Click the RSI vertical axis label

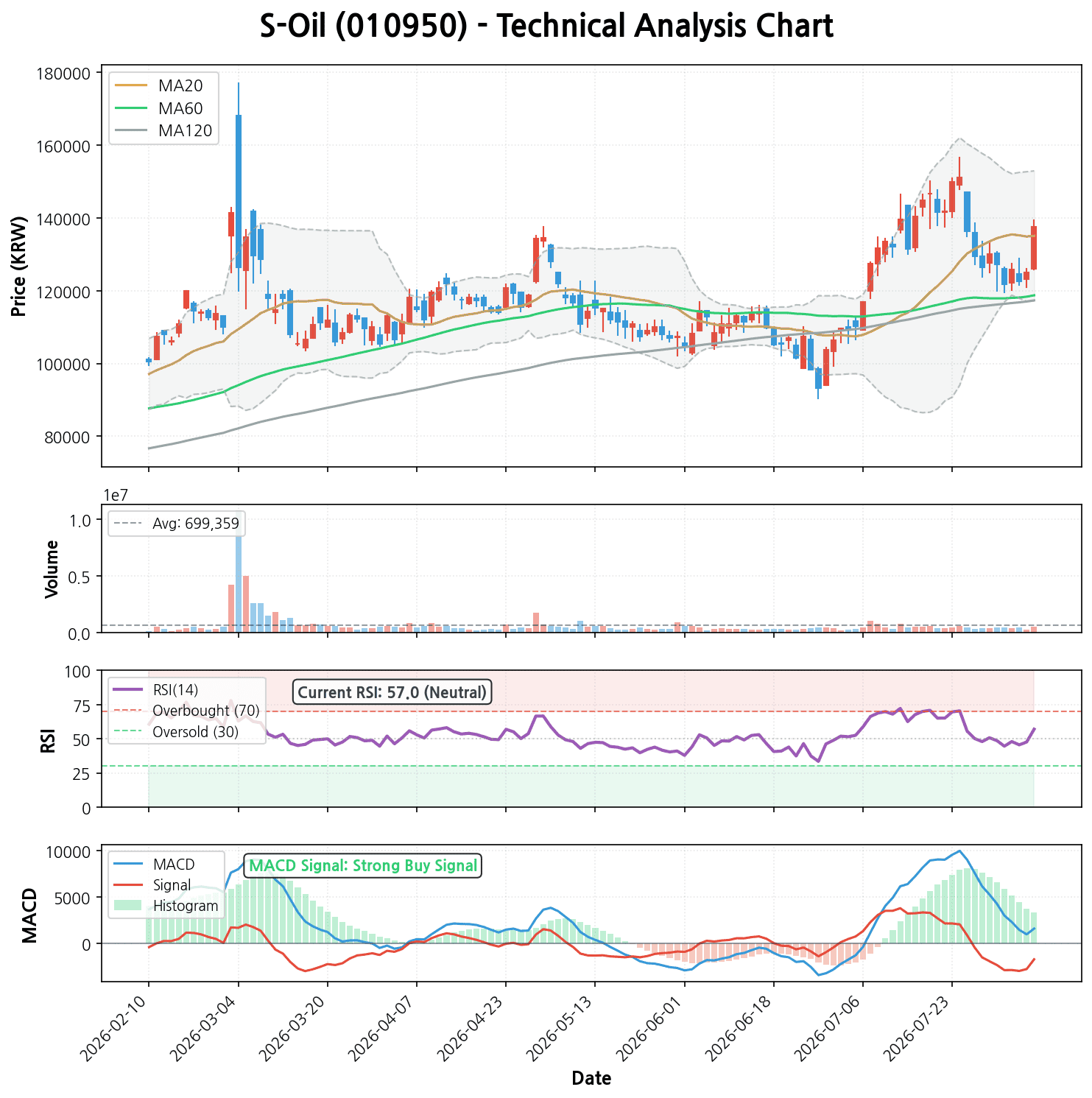pos(49,739)
